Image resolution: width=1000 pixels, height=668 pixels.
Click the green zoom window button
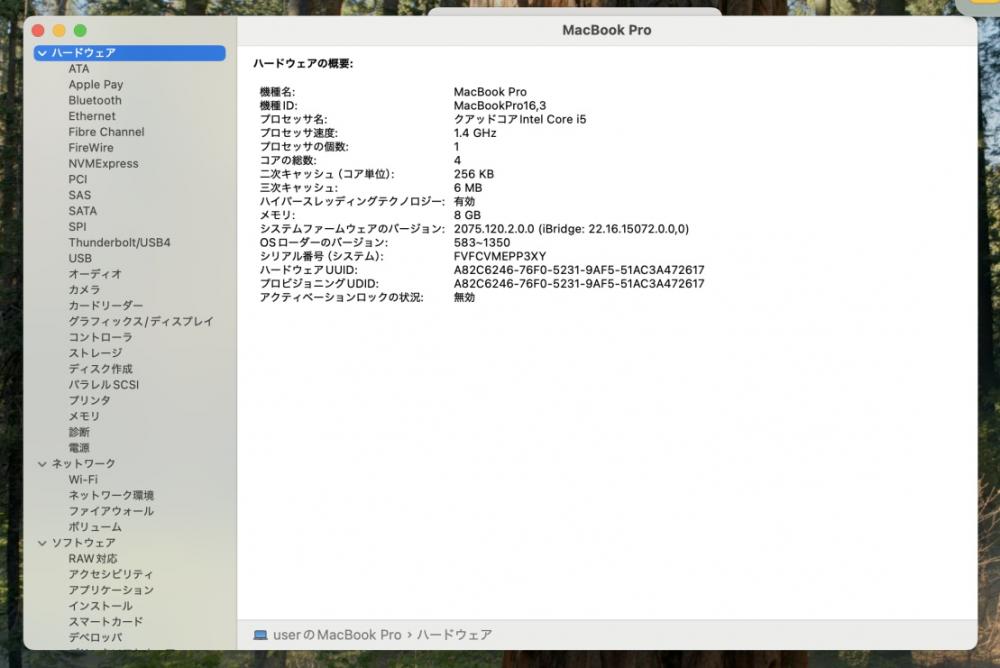80,31
